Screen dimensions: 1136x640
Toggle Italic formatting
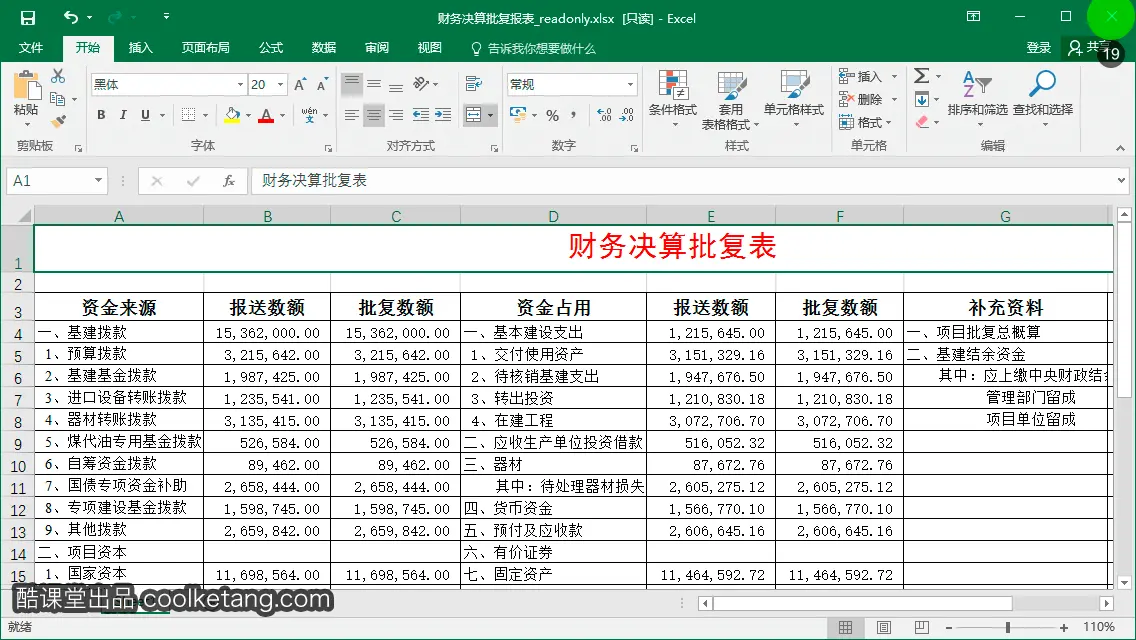(123, 115)
